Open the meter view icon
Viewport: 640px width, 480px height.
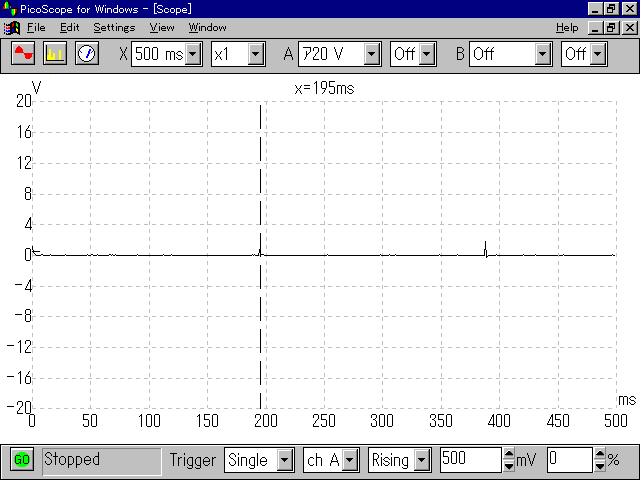pyautogui.click(x=87, y=53)
